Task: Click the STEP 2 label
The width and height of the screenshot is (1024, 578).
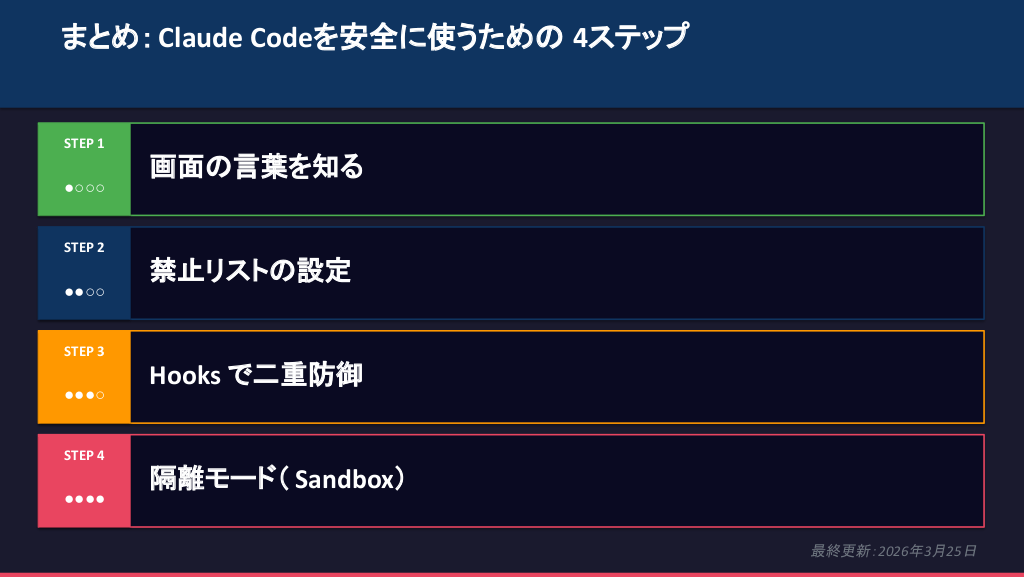Action: click(x=84, y=247)
